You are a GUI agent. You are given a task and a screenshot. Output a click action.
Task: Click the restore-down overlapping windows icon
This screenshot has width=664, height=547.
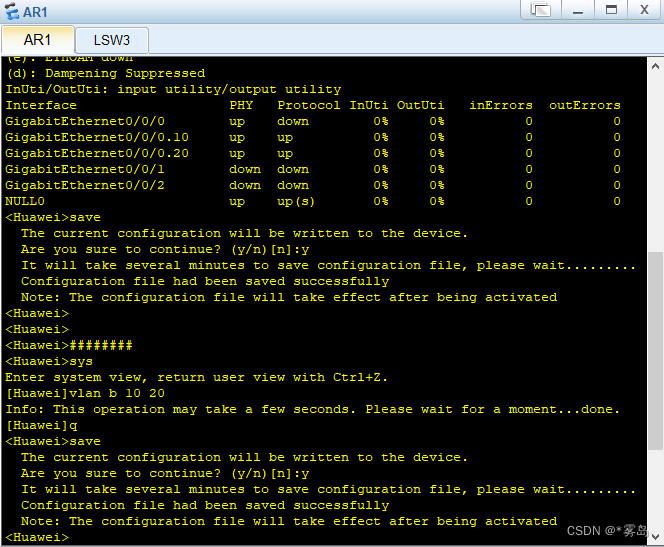[541, 10]
